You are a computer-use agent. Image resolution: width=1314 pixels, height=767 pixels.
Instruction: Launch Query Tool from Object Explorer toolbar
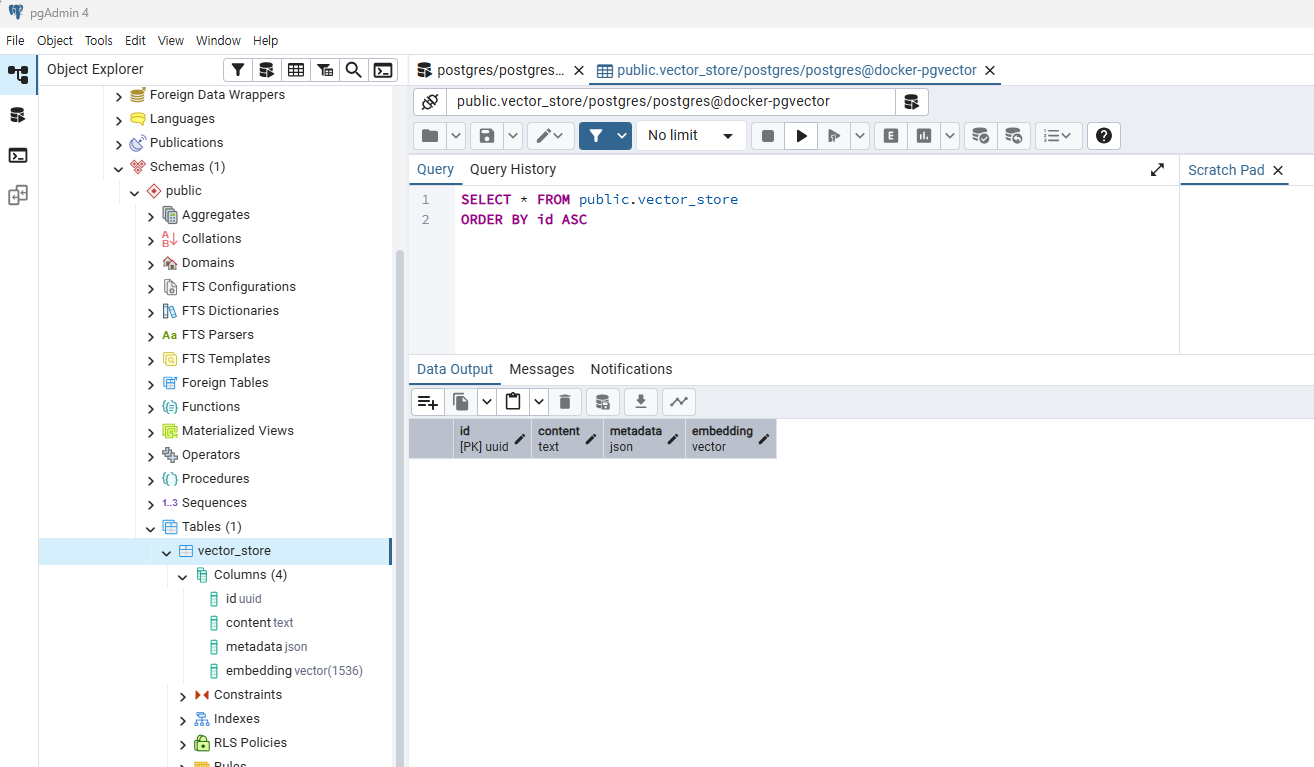(x=266, y=70)
